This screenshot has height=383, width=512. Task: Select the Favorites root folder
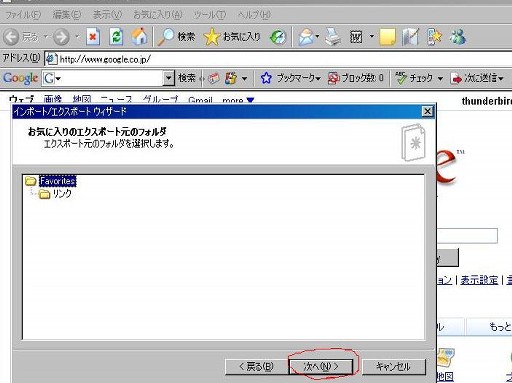(x=58, y=181)
